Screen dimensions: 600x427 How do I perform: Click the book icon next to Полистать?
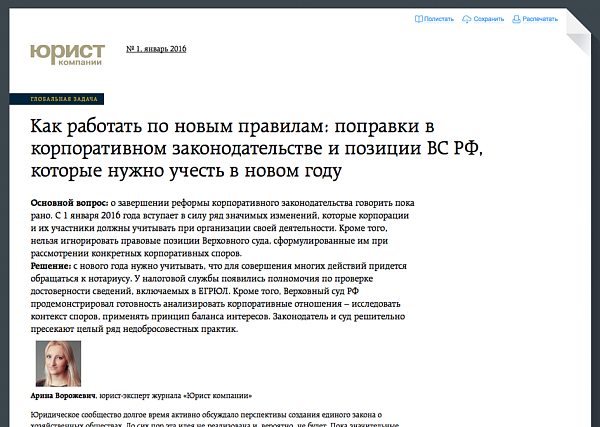tap(419, 19)
